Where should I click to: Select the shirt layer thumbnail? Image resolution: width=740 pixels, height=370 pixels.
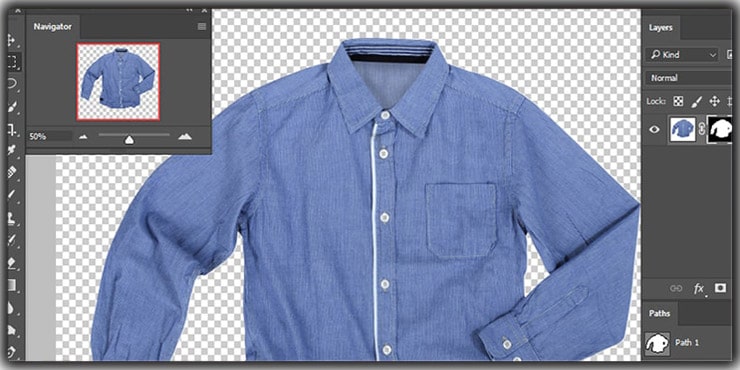(683, 129)
